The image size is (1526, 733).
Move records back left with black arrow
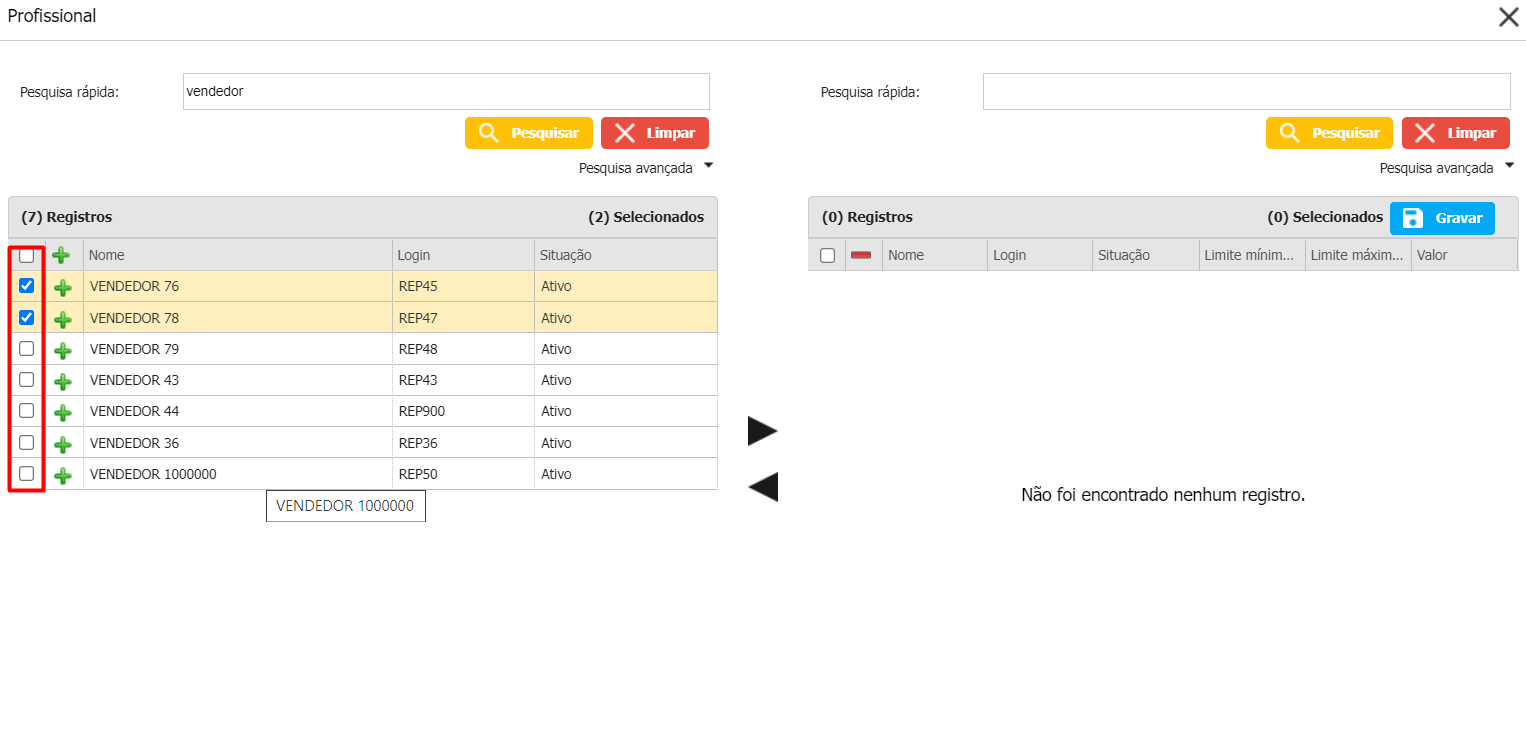click(762, 487)
